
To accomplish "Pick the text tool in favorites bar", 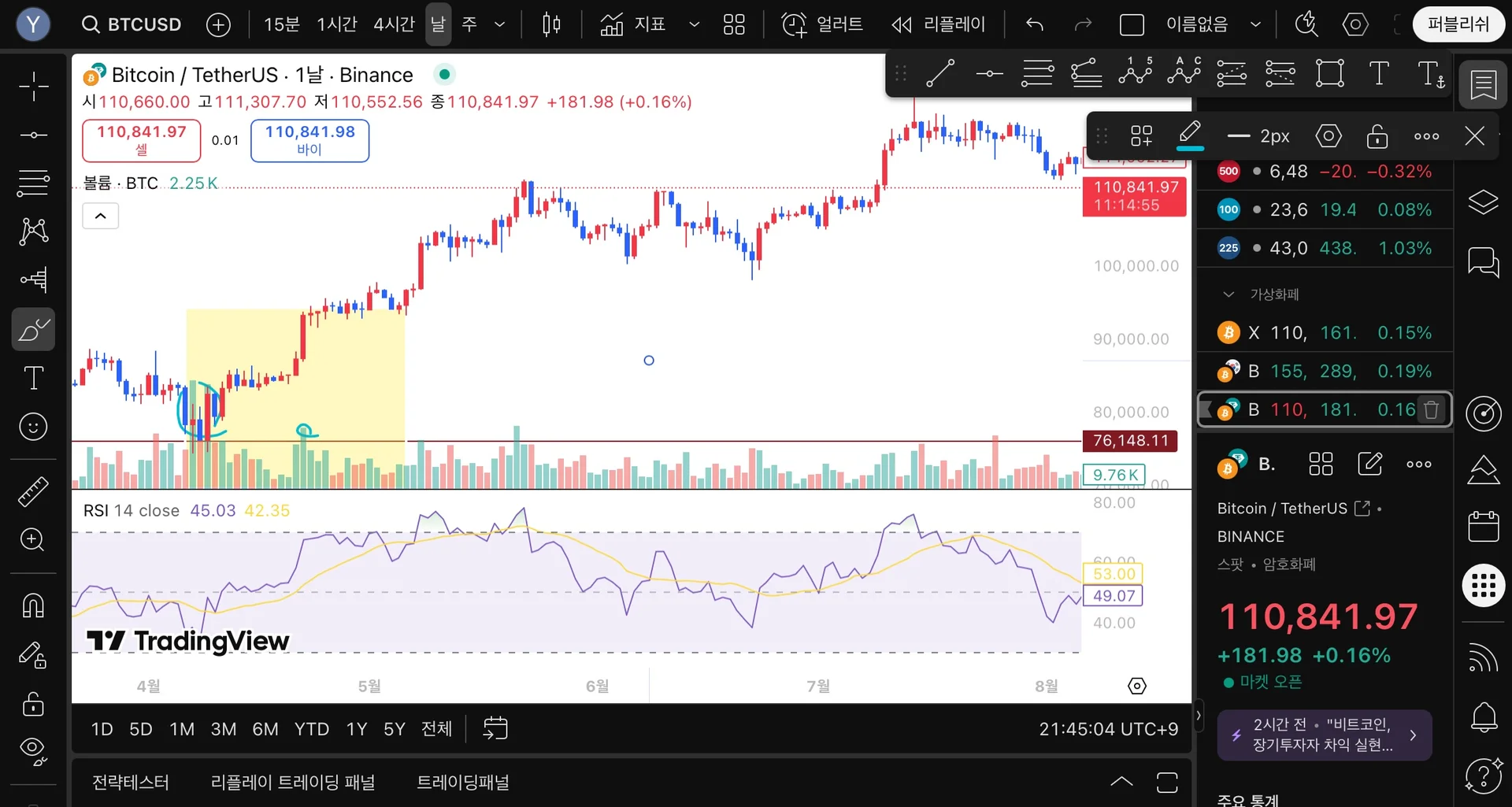I will click(1379, 73).
